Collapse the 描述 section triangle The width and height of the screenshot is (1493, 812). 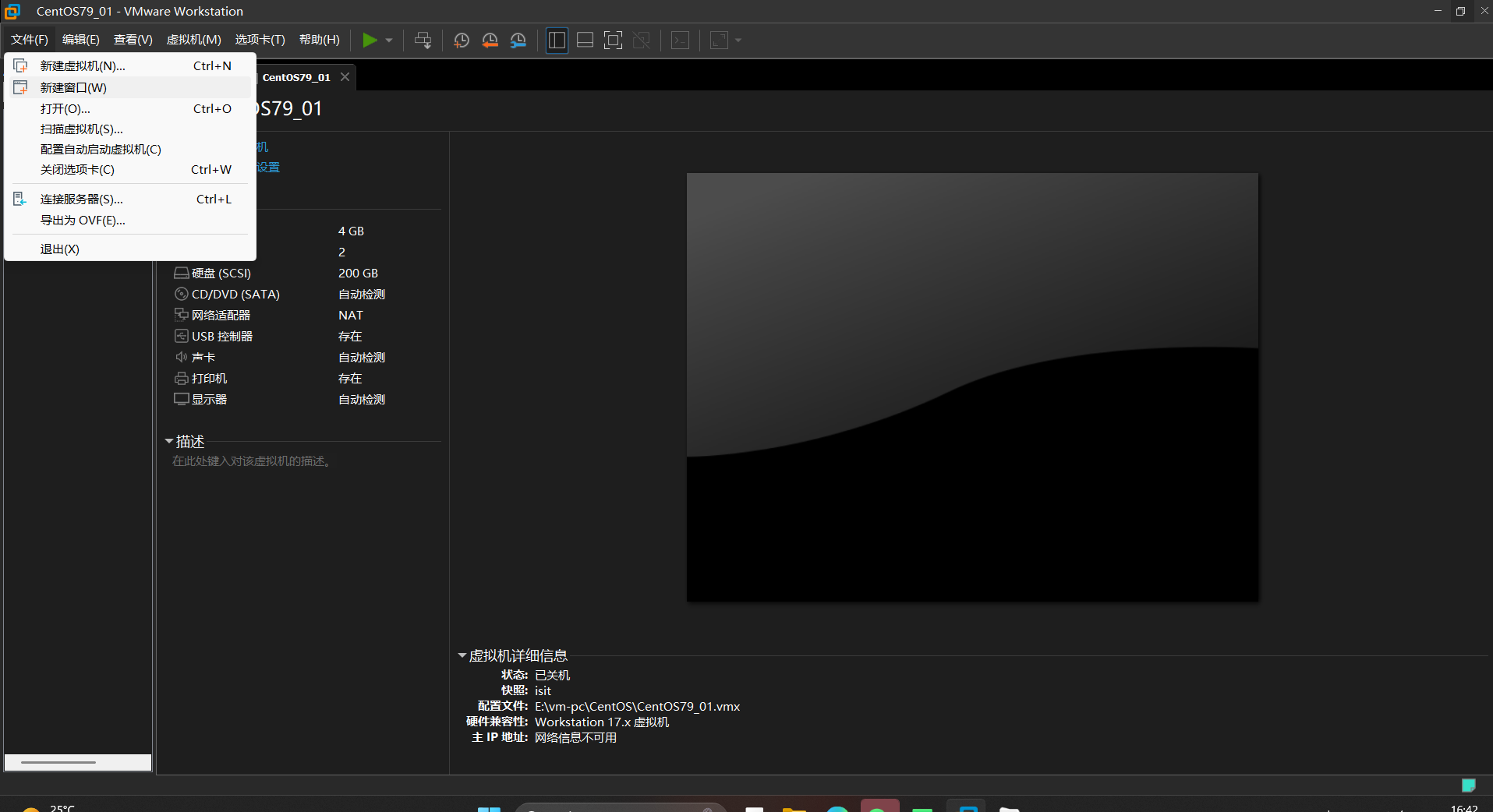169,442
